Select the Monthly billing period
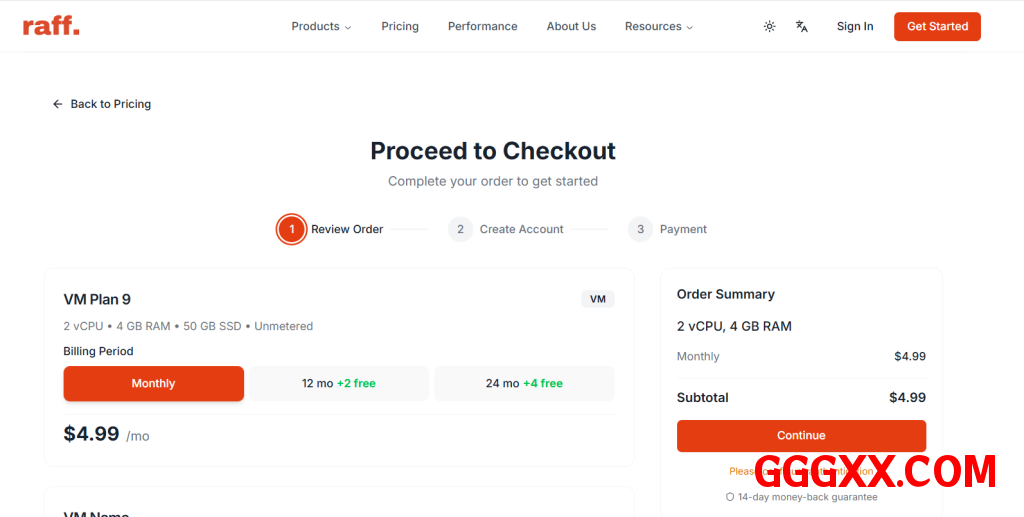Image resolution: width=1024 pixels, height=517 pixels. pyautogui.click(x=153, y=384)
